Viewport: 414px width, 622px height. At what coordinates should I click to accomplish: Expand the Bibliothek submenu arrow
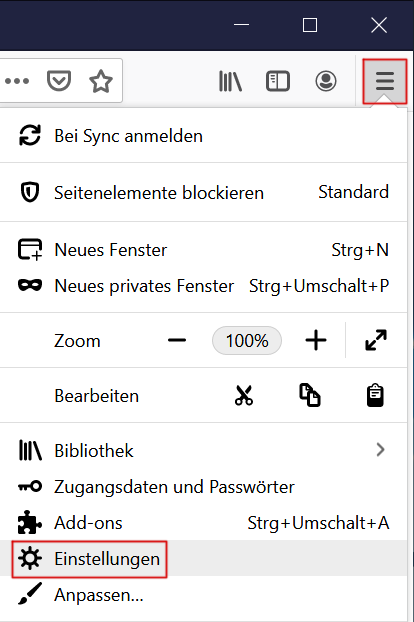coord(380,450)
